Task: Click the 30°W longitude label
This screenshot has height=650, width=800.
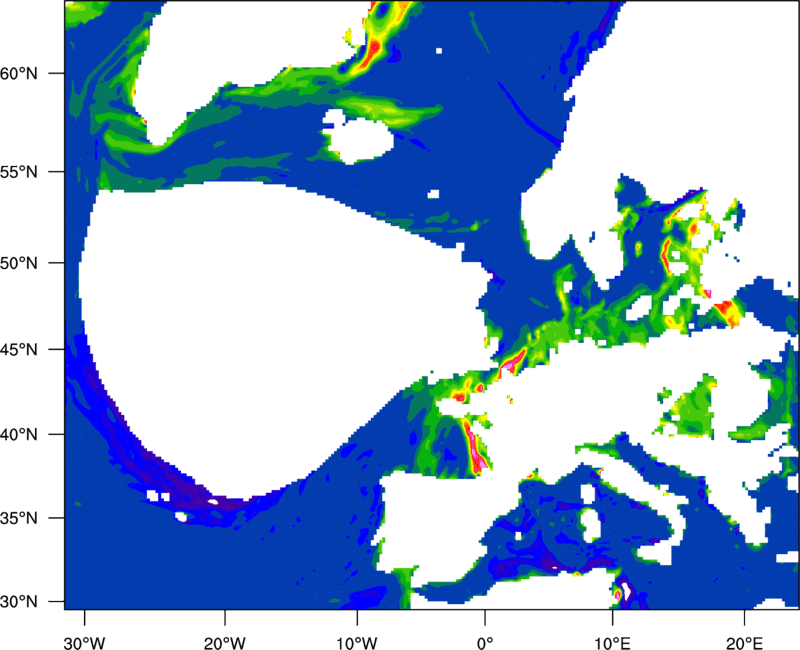Action: (85, 643)
